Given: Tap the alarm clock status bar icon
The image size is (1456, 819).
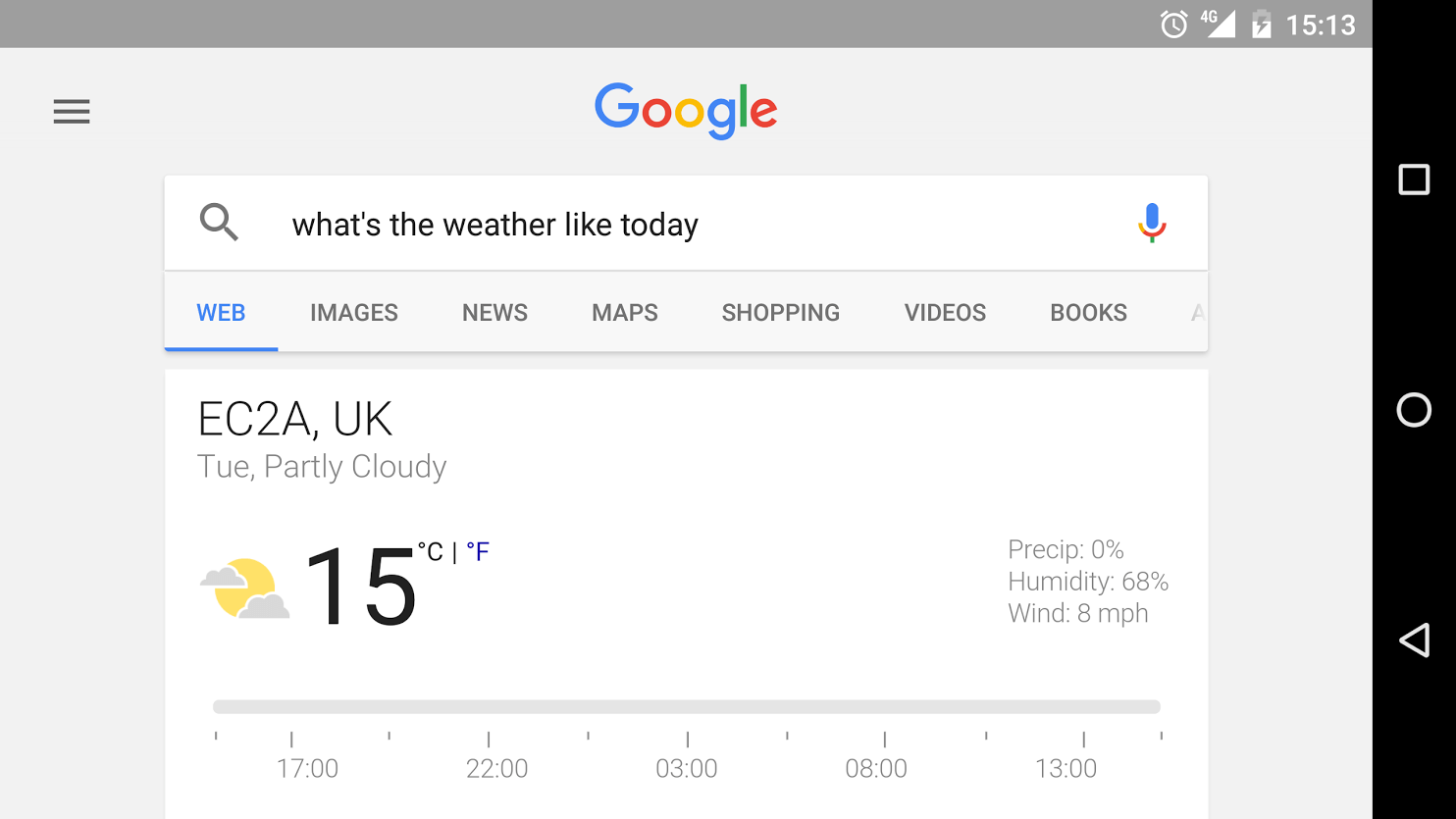Looking at the screenshot, I should tap(1172, 24).
